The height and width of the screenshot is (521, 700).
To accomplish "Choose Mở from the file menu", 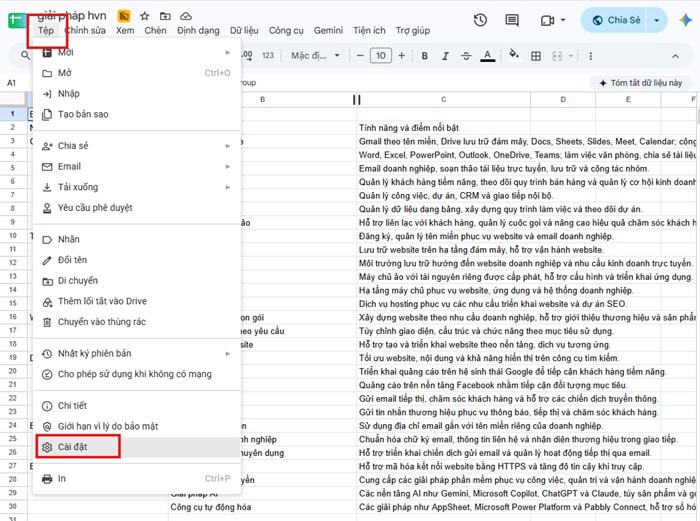I will click(x=137, y=73).
